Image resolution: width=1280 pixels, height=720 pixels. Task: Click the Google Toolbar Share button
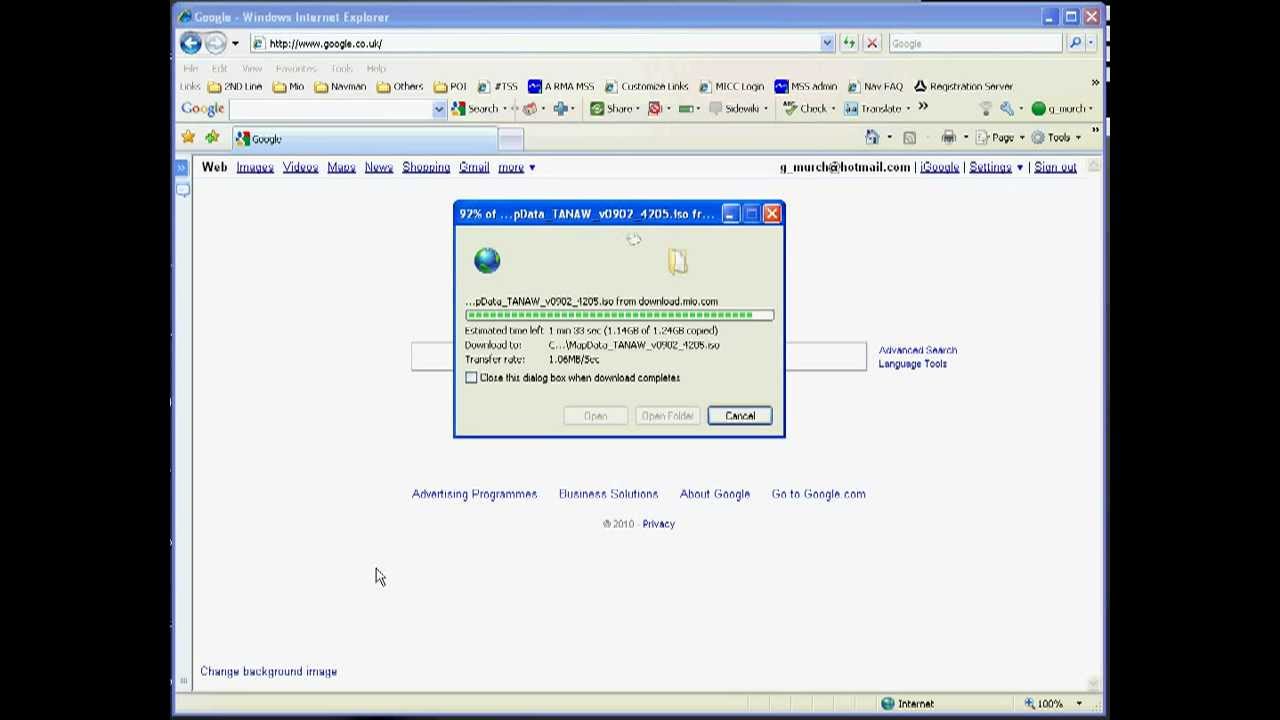pos(612,108)
